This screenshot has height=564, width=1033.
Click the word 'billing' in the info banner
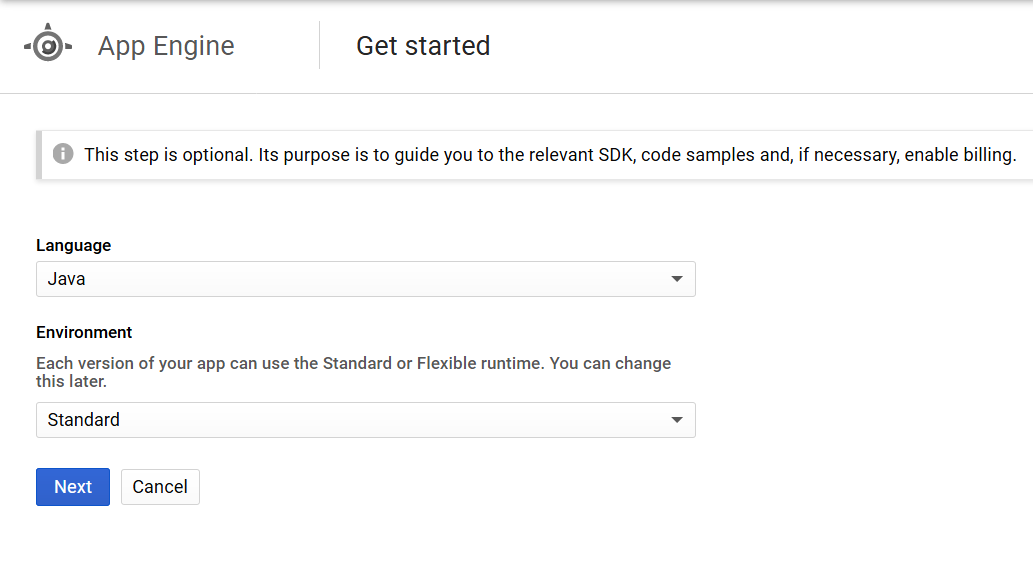pyautogui.click(x=986, y=155)
